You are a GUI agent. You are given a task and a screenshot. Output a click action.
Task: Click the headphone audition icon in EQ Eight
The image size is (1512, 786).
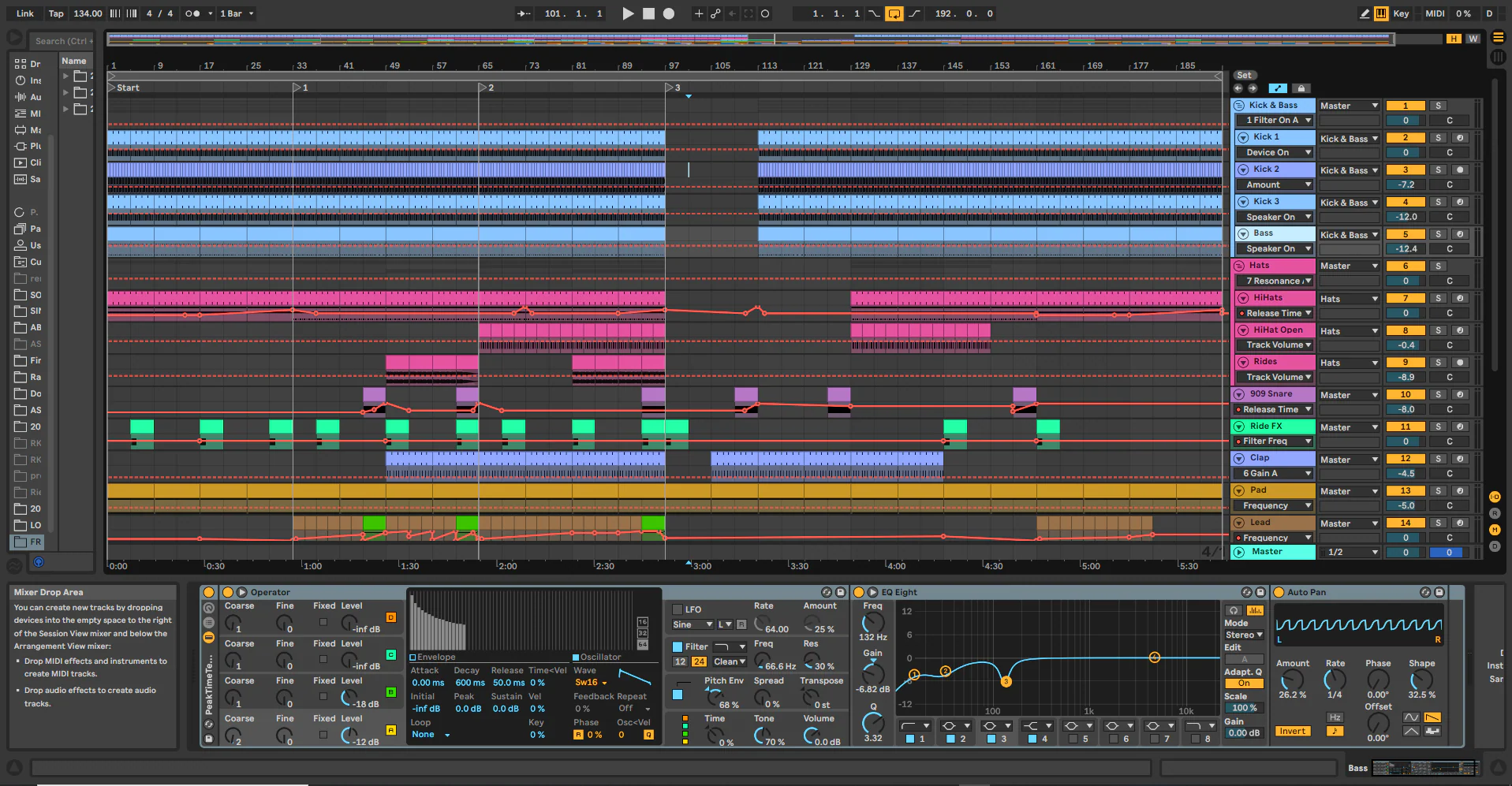pos(1234,610)
